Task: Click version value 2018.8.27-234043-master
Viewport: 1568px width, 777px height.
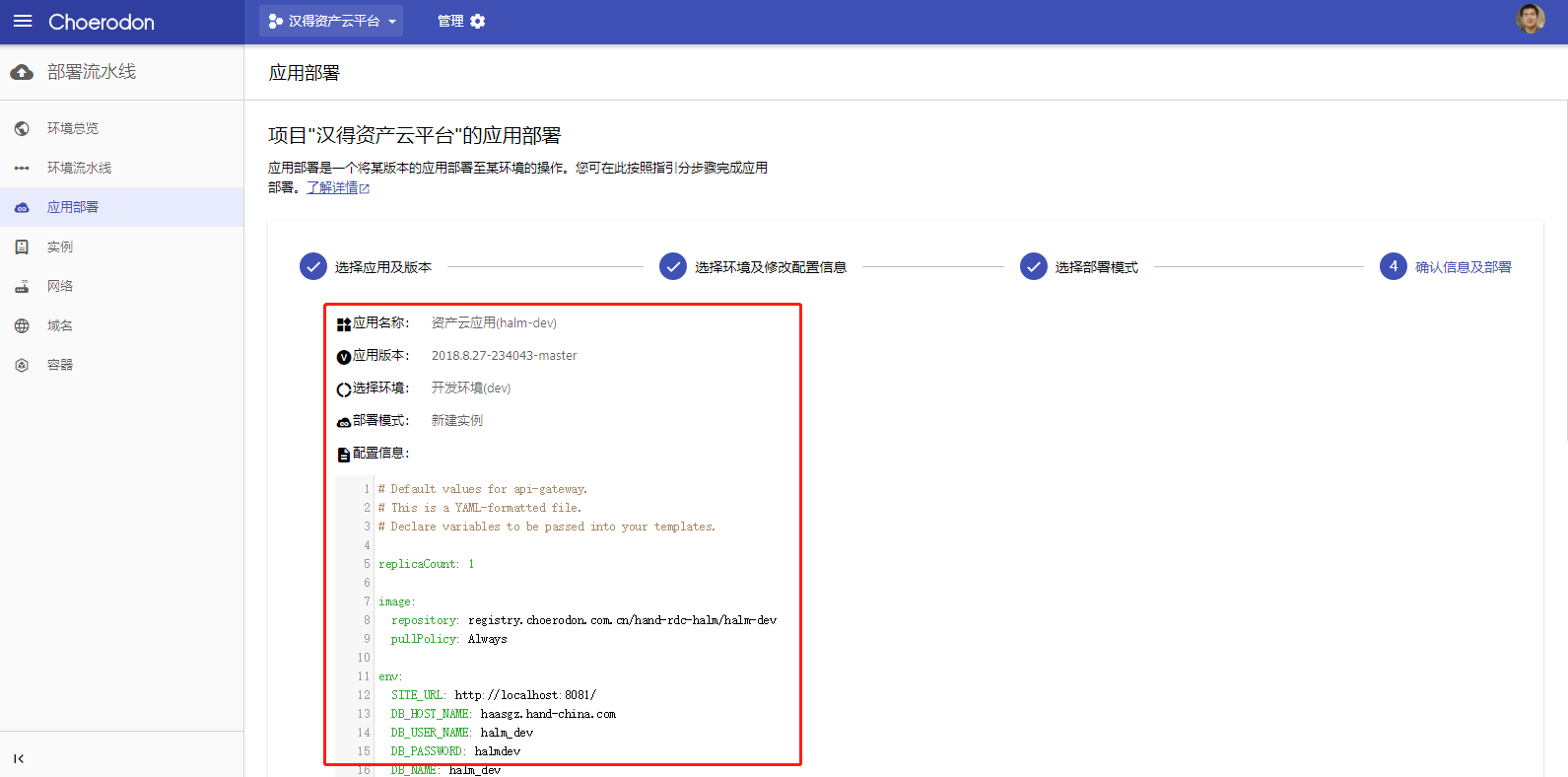Action: (505, 355)
